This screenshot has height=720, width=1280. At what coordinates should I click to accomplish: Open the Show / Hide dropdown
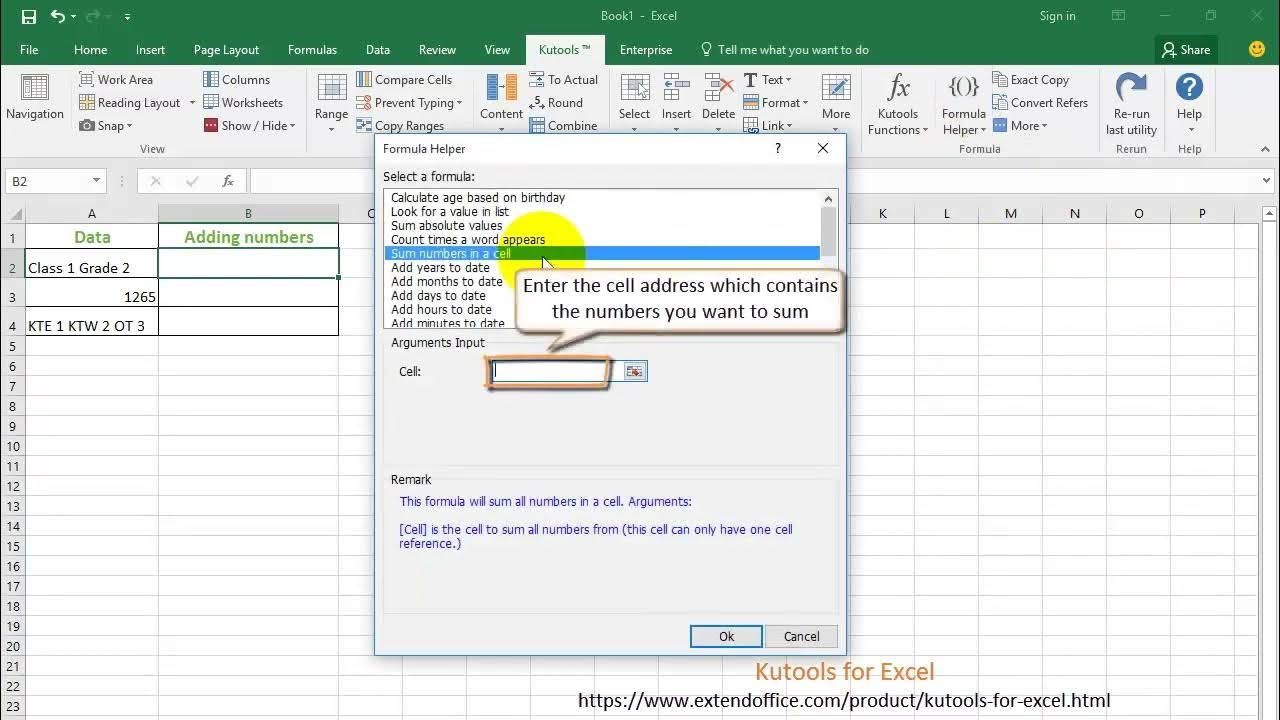tap(250, 125)
